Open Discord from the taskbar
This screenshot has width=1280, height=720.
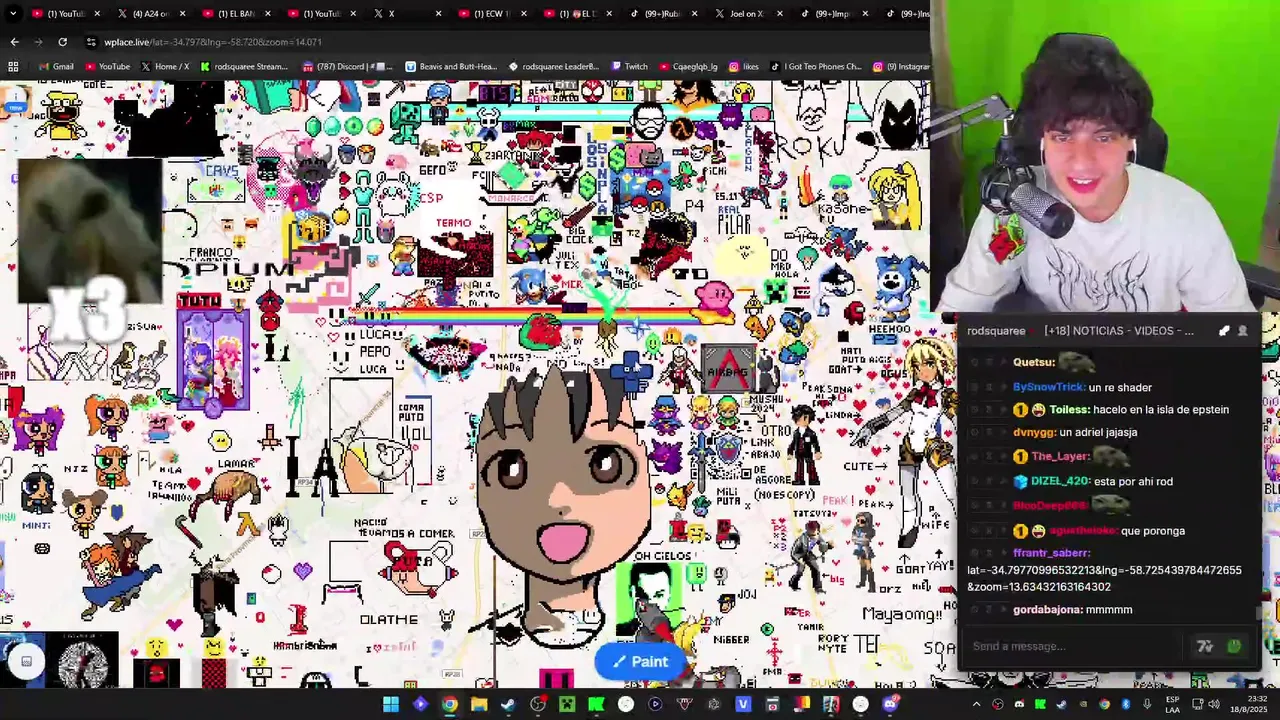click(890, 705)
